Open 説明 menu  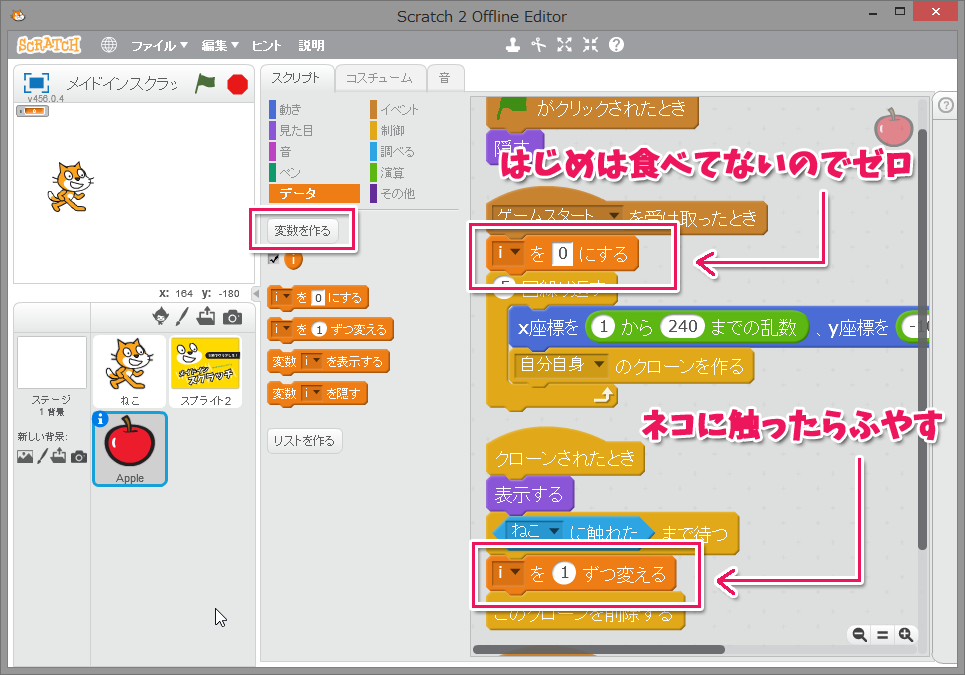tap(311, 46)
